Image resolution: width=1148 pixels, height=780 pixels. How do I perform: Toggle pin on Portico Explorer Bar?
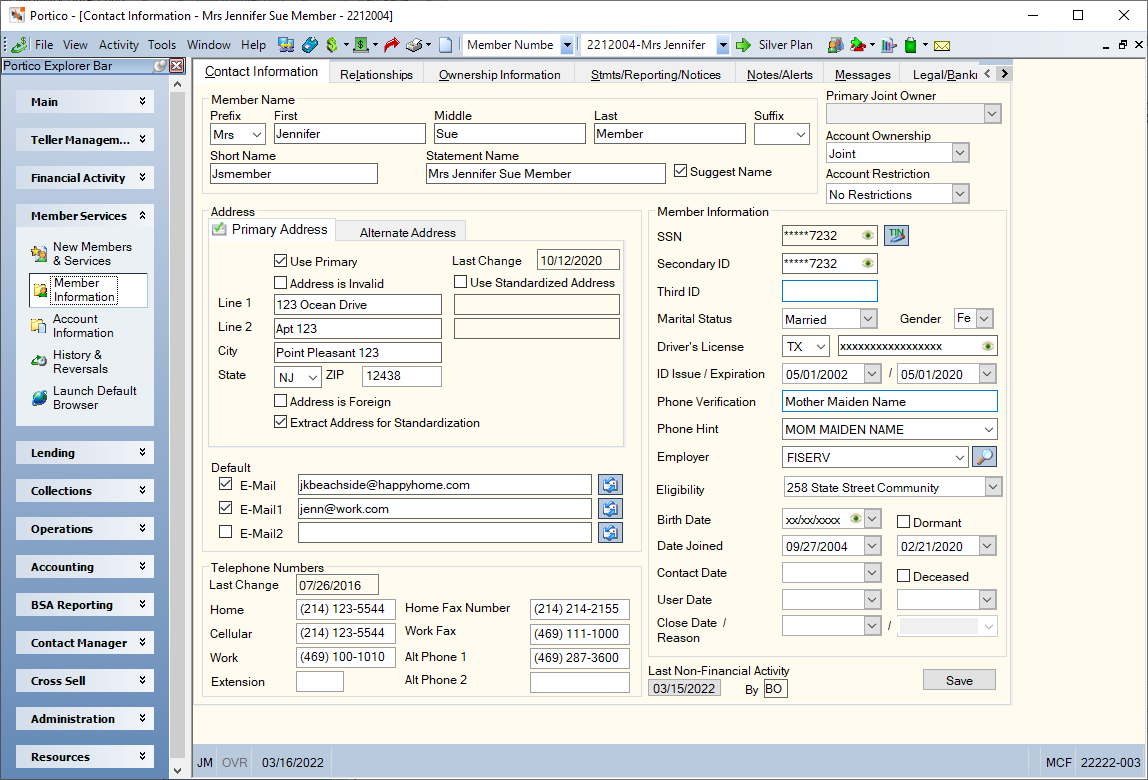(x=160, y=66)
